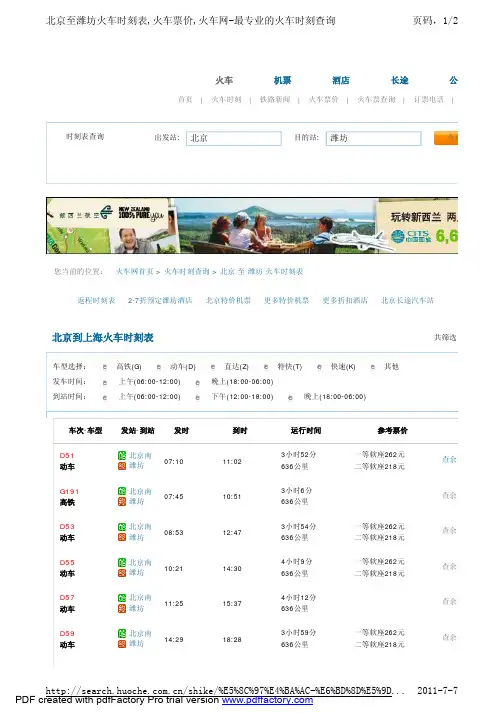This screenshot has width=504, height=713.
Task: Focus the 出发站 input containing 北京
Action: tap(234, 138)
